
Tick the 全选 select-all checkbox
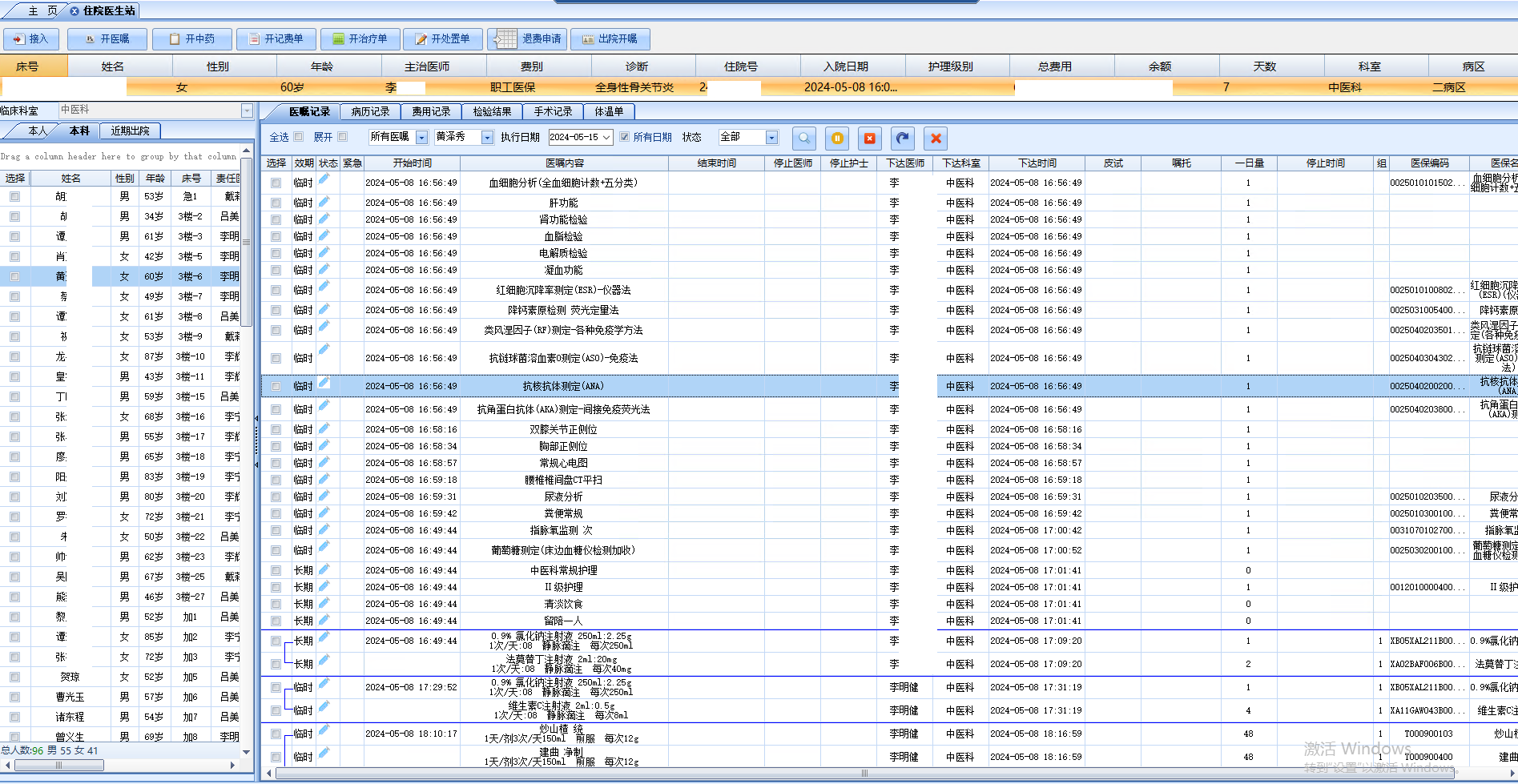[x=298, y=137]
